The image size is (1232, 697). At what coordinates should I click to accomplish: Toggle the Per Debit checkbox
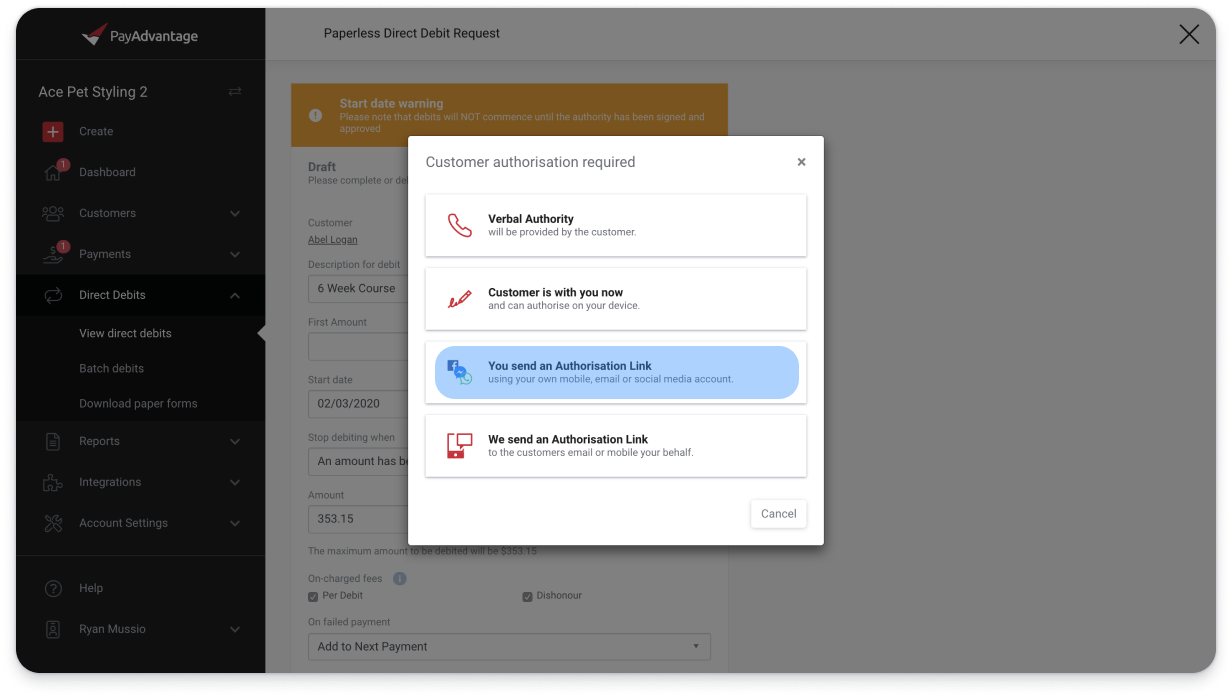tap(313, 597)
